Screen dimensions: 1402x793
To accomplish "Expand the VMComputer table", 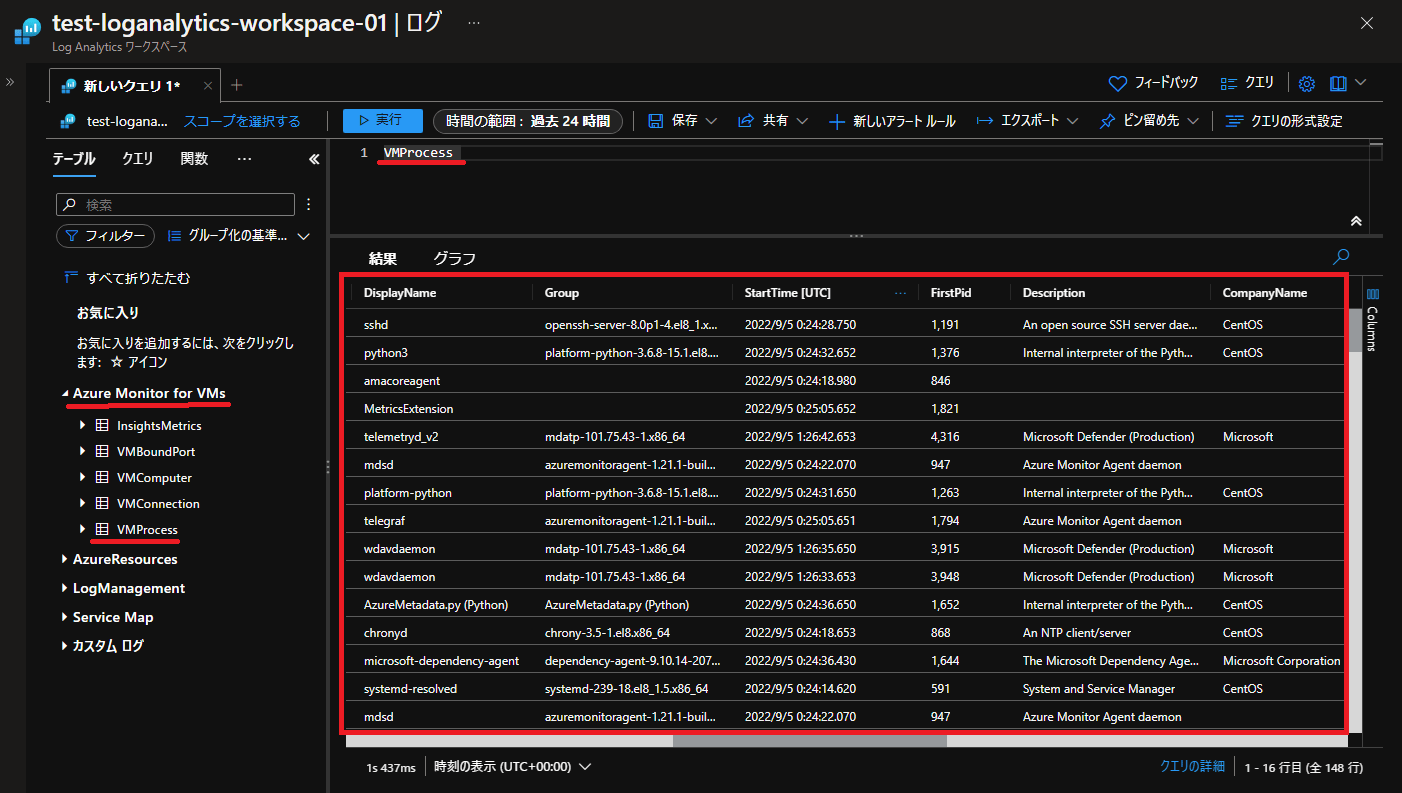I will coord(83,478).
